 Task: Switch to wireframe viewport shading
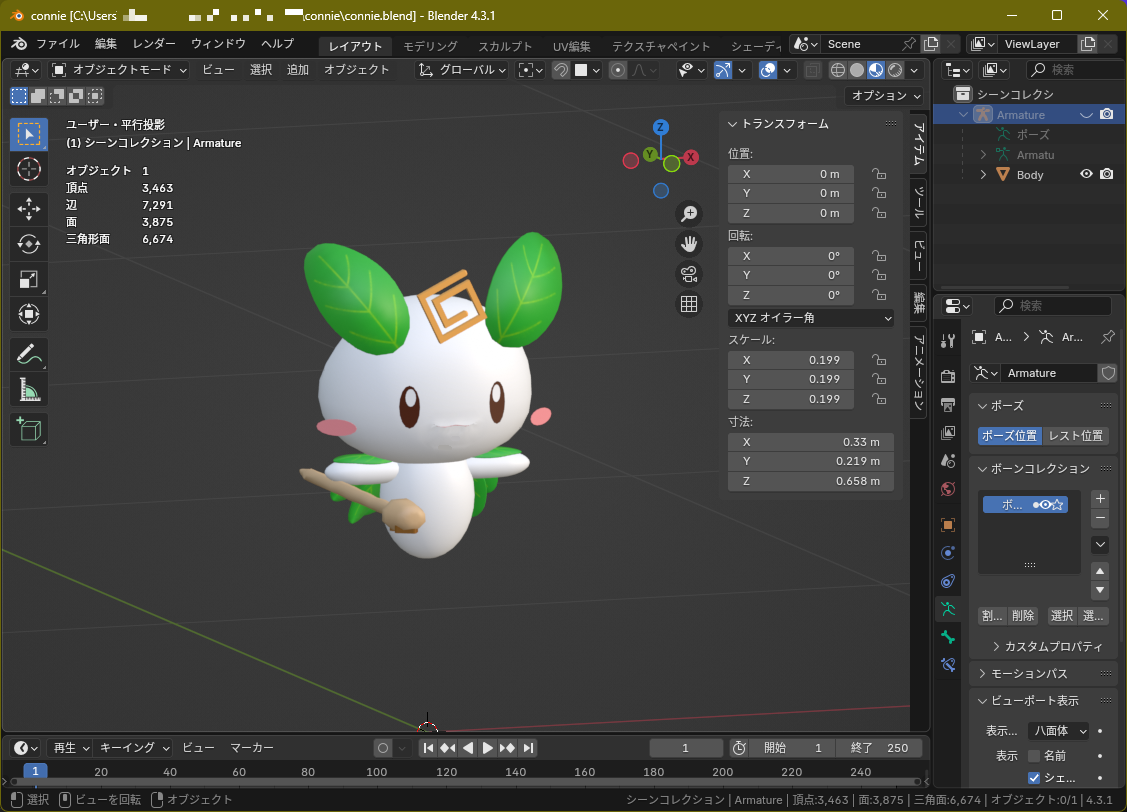point(837,70)
